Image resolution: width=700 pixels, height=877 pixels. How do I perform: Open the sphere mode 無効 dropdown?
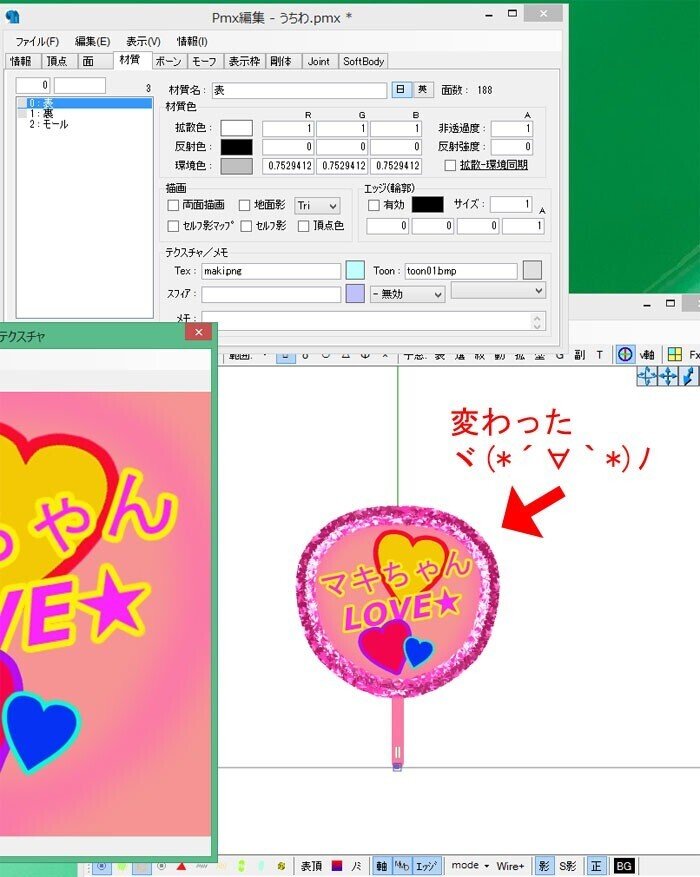point(408,294)
